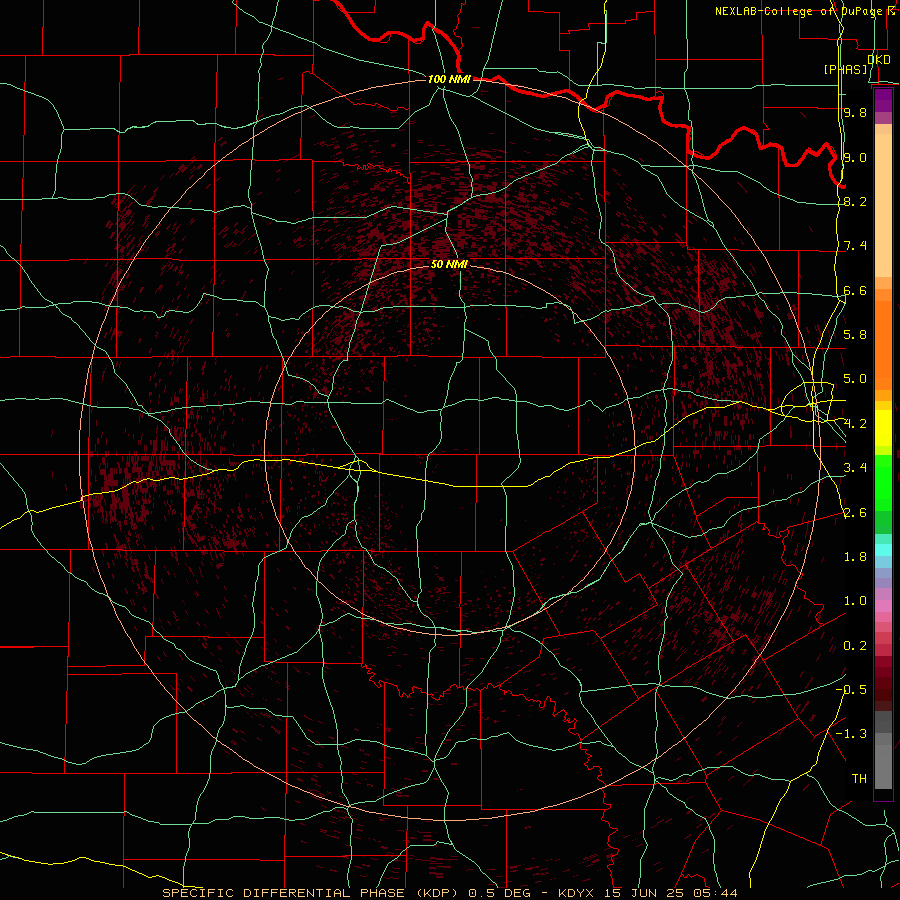Pick the bright green segment of the color bar
The width and height of the screenshot is (900, 900).
tap(883, 483)
